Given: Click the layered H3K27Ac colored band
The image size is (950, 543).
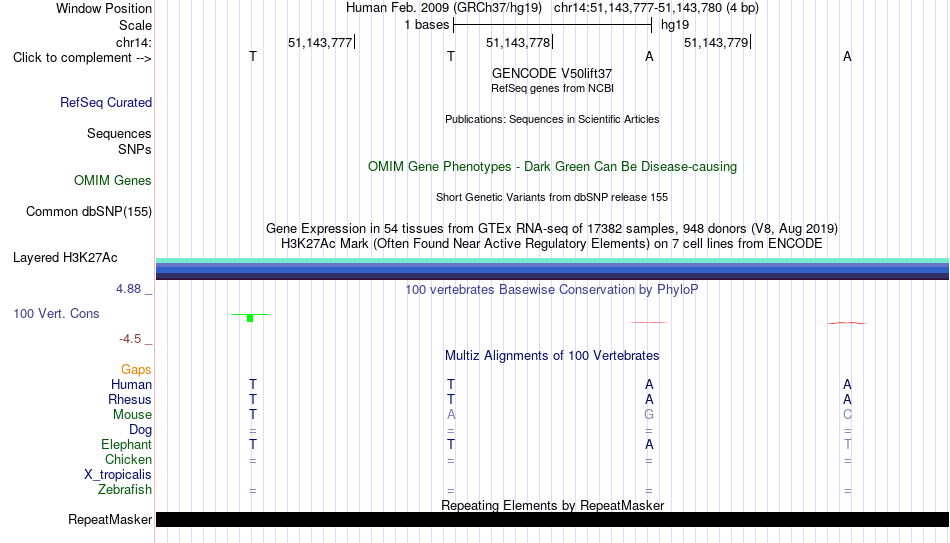Looking at the screenshot, I should 552,268.
